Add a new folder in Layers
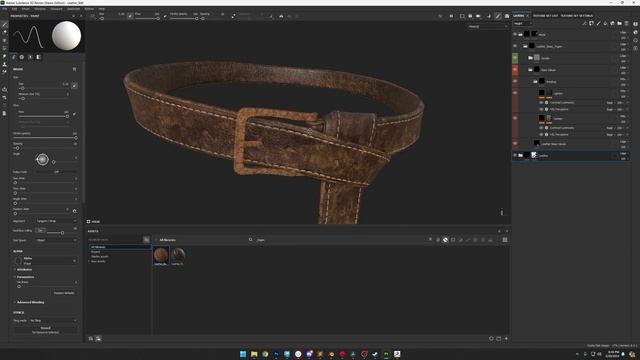Viewport: 640px width, 360px height. [619, 24]
